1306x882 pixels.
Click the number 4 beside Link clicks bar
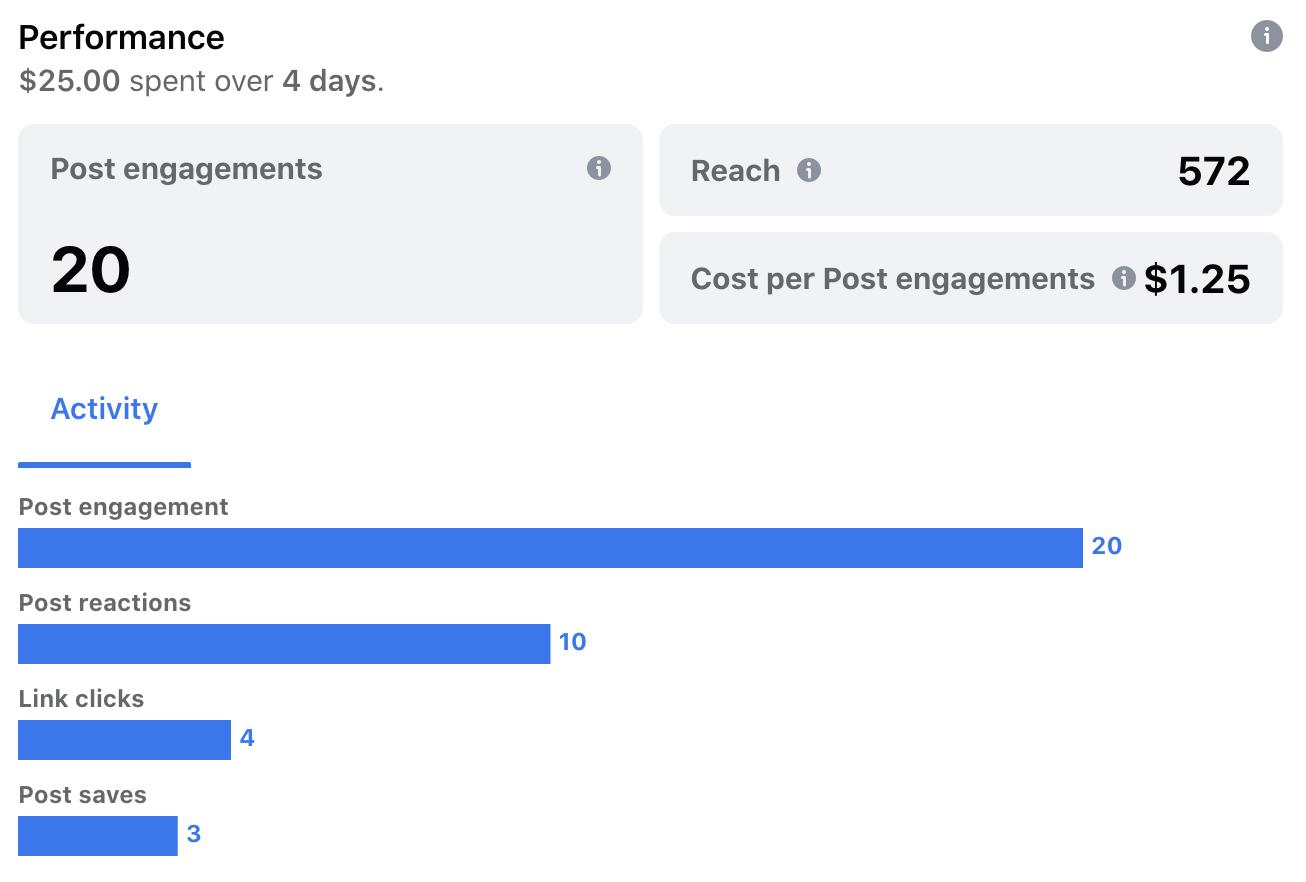tap(247, 738)
